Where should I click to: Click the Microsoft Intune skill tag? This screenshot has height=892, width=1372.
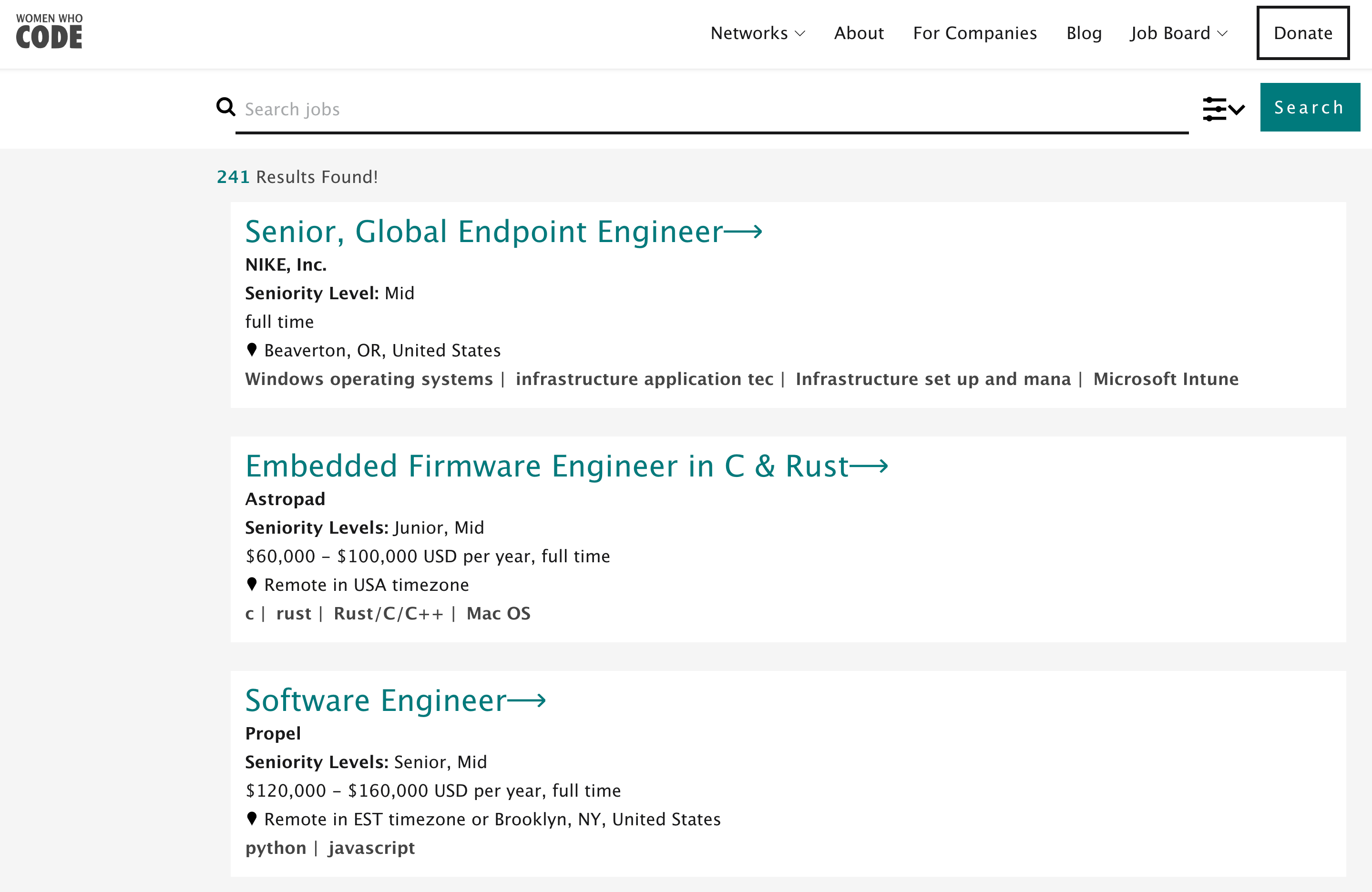point(1166,379)
